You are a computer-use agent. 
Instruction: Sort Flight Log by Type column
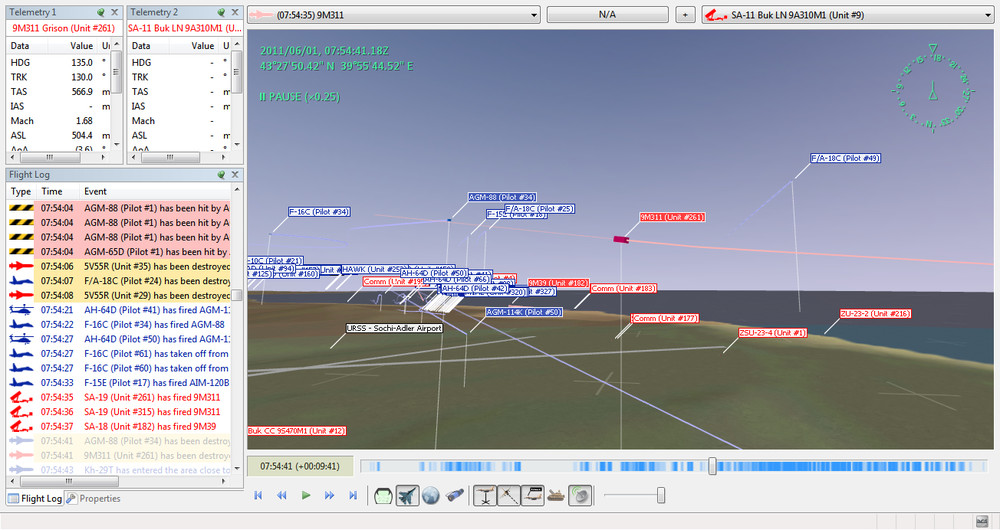pos(21,191)
